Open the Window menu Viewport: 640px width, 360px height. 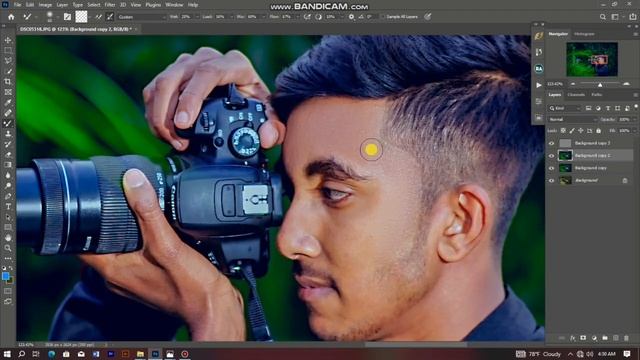click(x=174, y=5)
